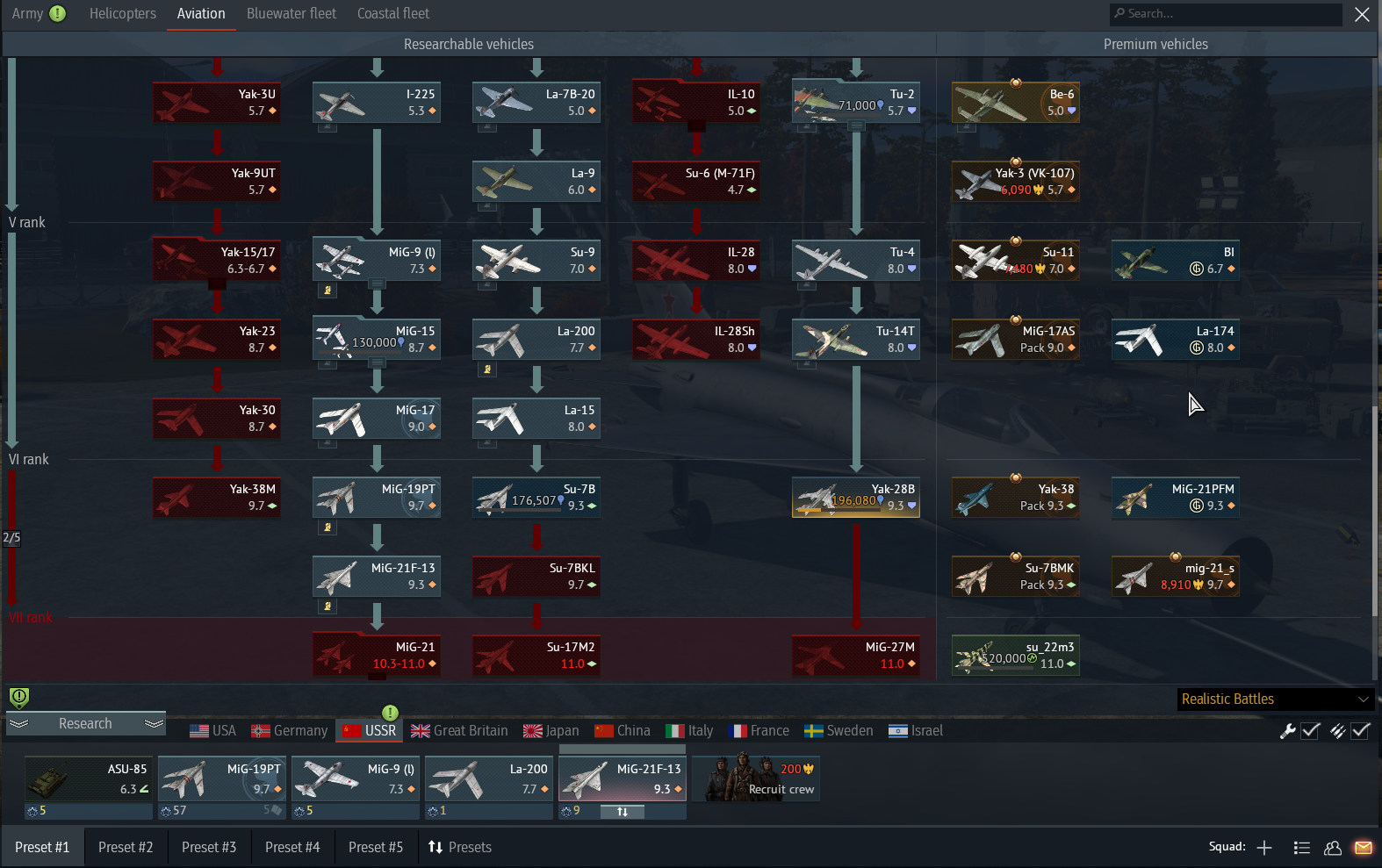The image size is (1382, 868).
Task: Open the Presets swap menu
Action: (x=459, y=847)
